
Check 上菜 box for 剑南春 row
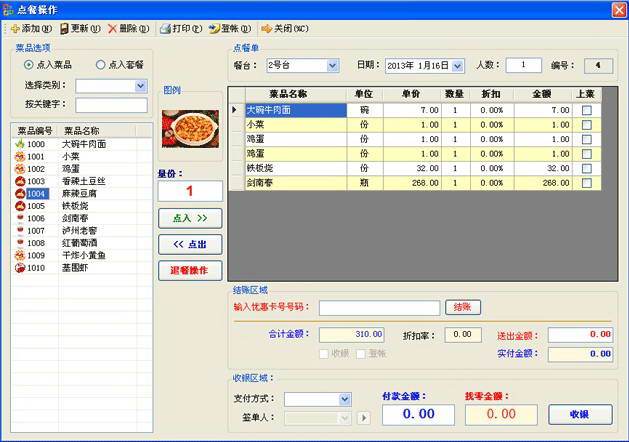587,183
